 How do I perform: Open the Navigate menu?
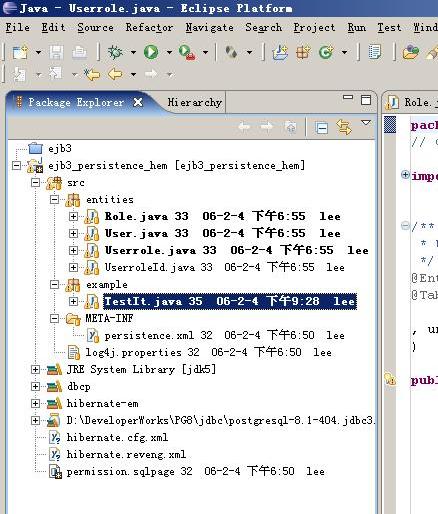point(210,27)
